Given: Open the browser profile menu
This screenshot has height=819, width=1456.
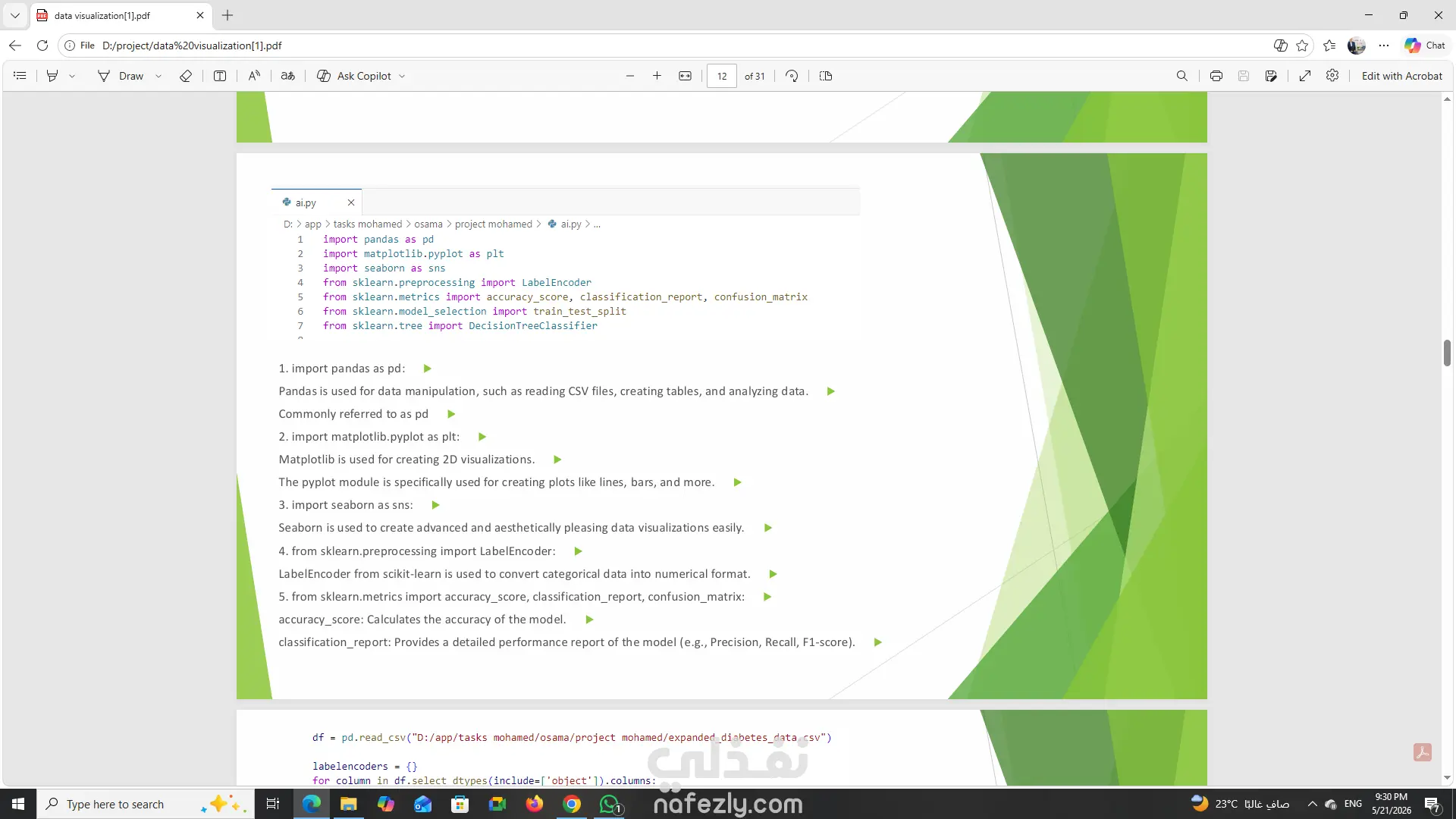Looking at the screenshot, I should (1357, 45).
